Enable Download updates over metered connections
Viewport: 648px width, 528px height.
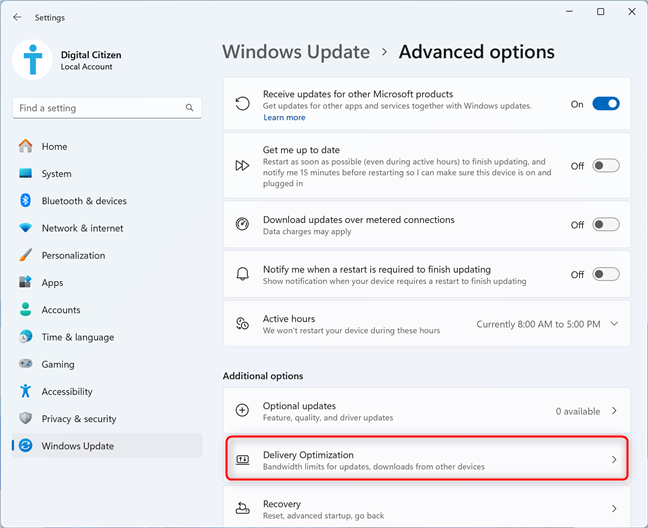(x=606, y=224)
